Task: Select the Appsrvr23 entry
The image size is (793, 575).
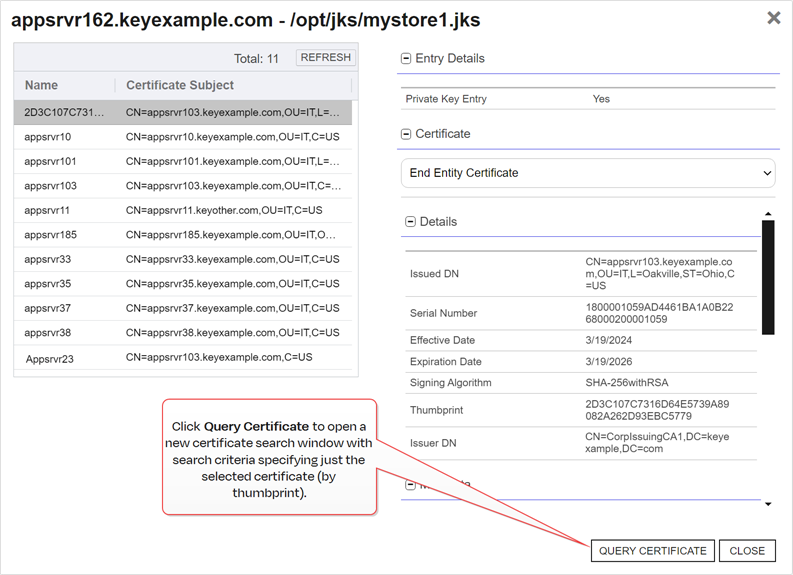Action: 185,357
